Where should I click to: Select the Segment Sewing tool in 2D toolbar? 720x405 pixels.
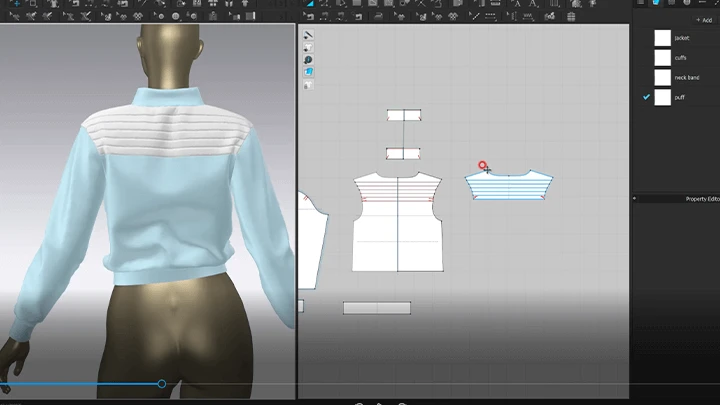click(x=325, y=17)
